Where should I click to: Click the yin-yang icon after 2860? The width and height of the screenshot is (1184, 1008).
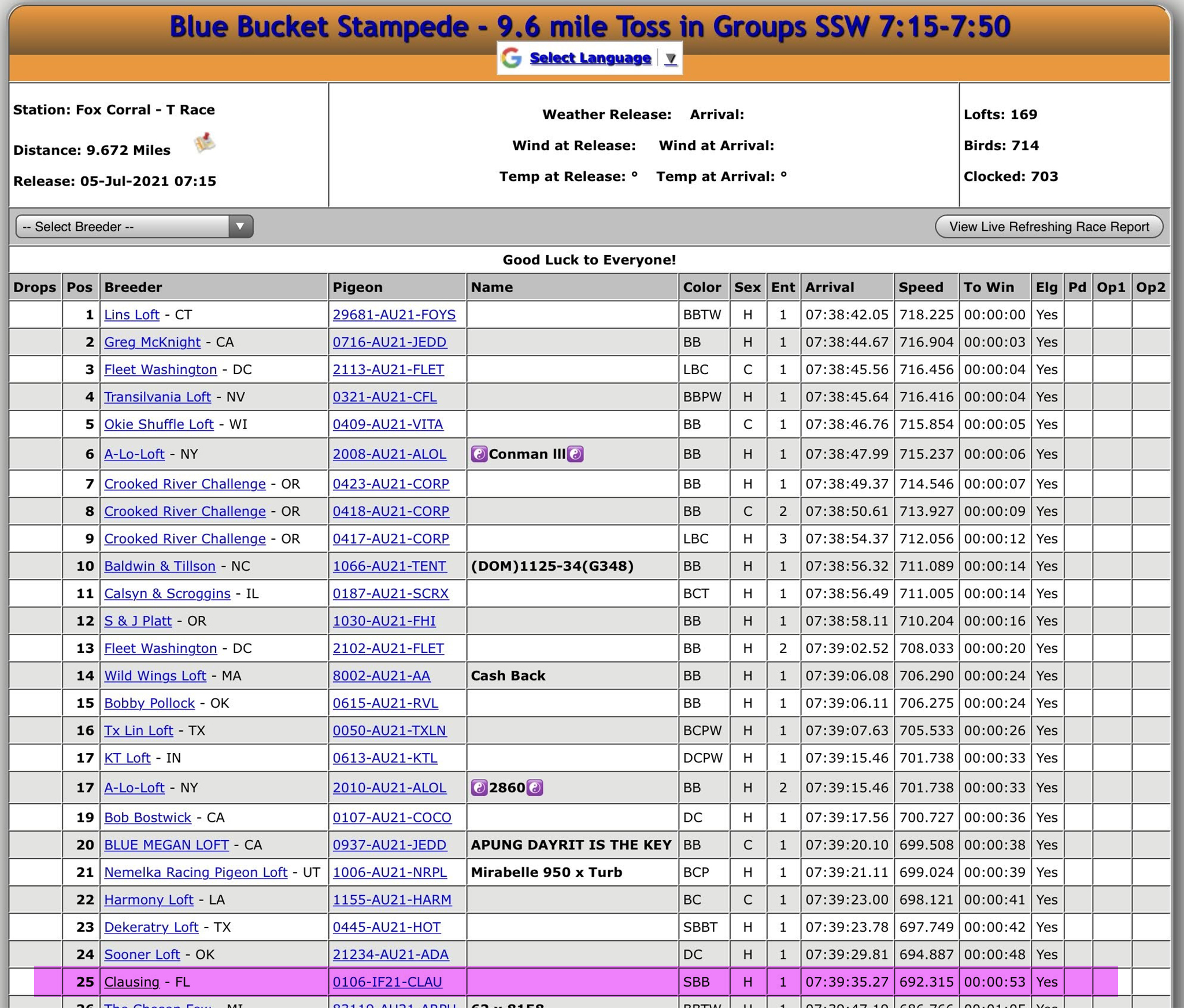(535, 788)
